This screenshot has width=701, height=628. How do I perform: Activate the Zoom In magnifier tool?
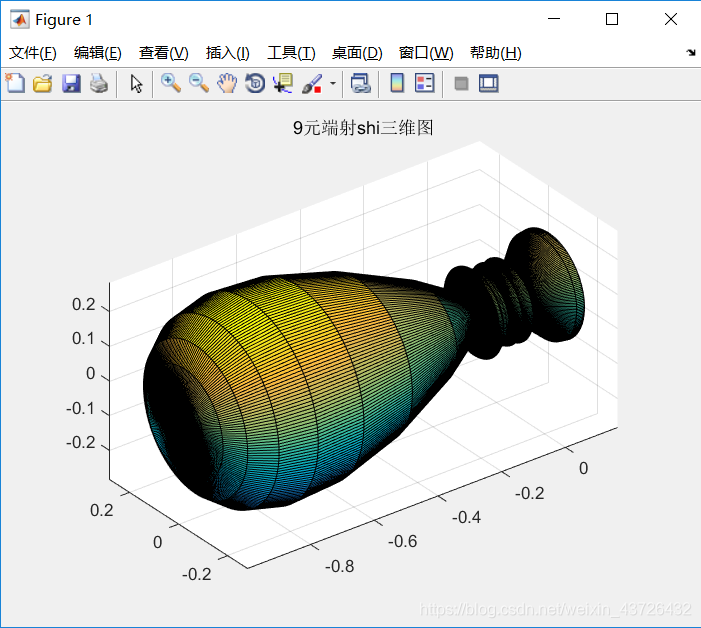[x=171, y=84]
